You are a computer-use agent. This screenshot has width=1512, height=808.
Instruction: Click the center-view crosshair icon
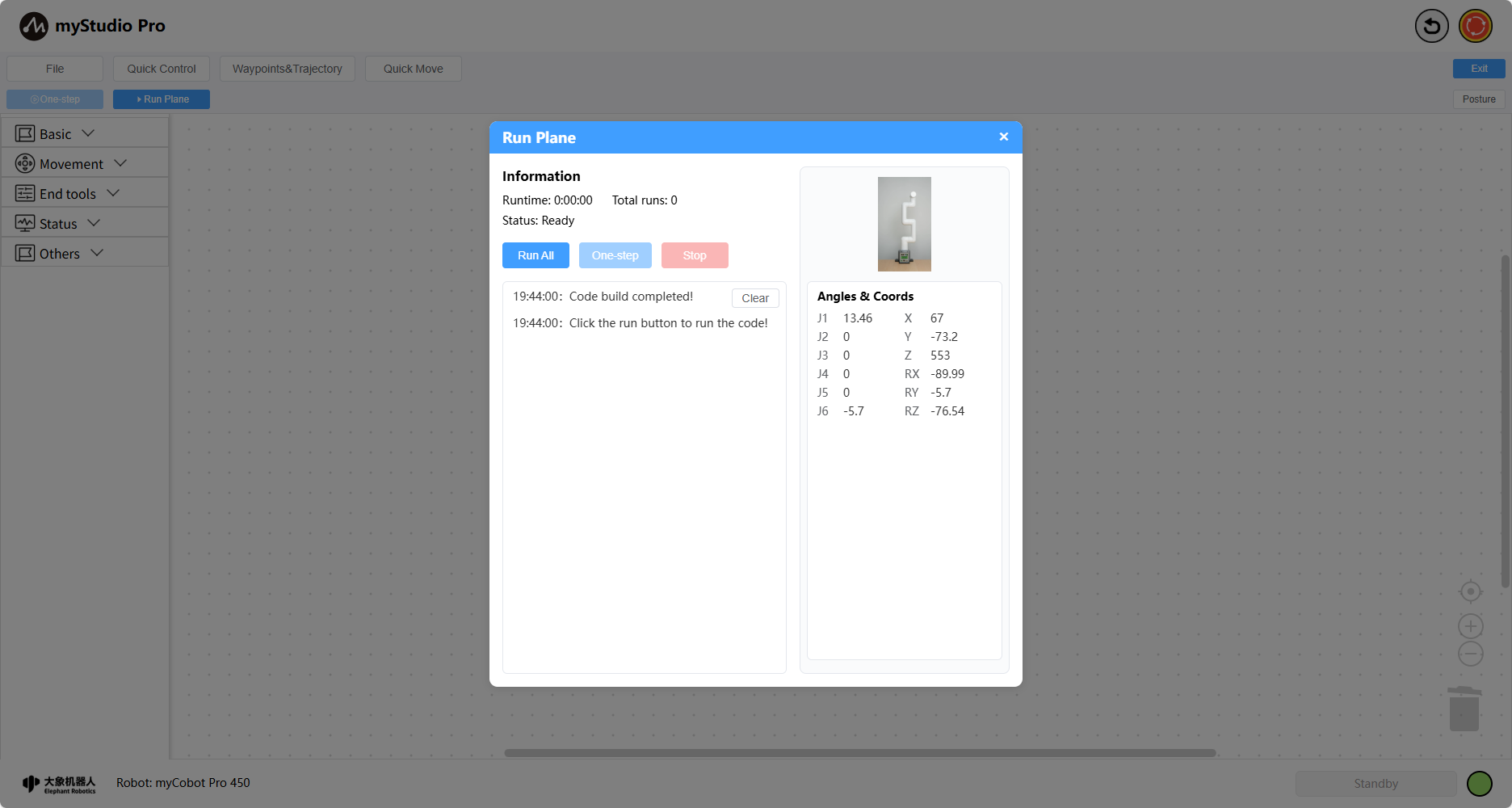pyautogui.click(x=1470, y=591)
